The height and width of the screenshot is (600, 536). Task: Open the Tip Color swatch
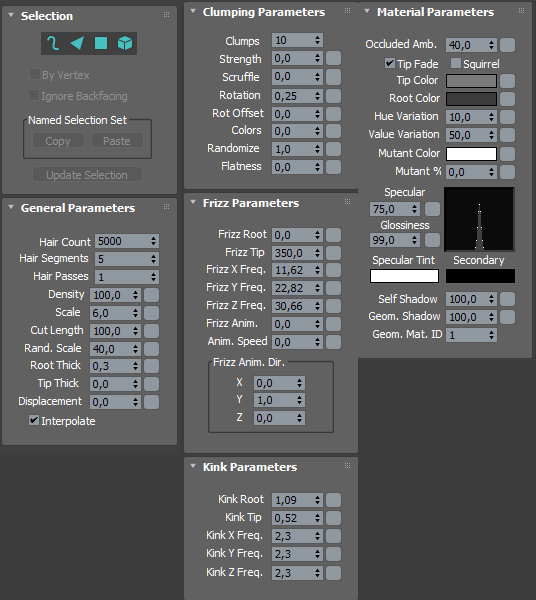coord(471,81)
